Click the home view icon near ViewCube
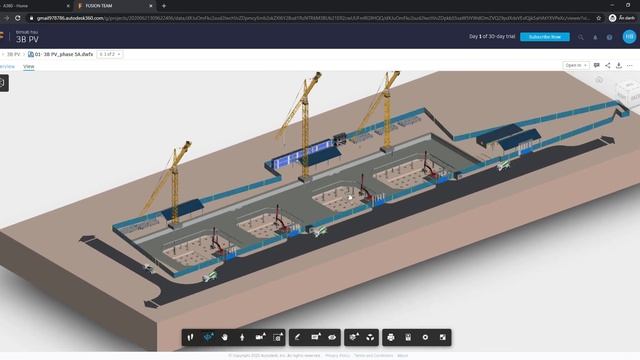 (599, 80)
